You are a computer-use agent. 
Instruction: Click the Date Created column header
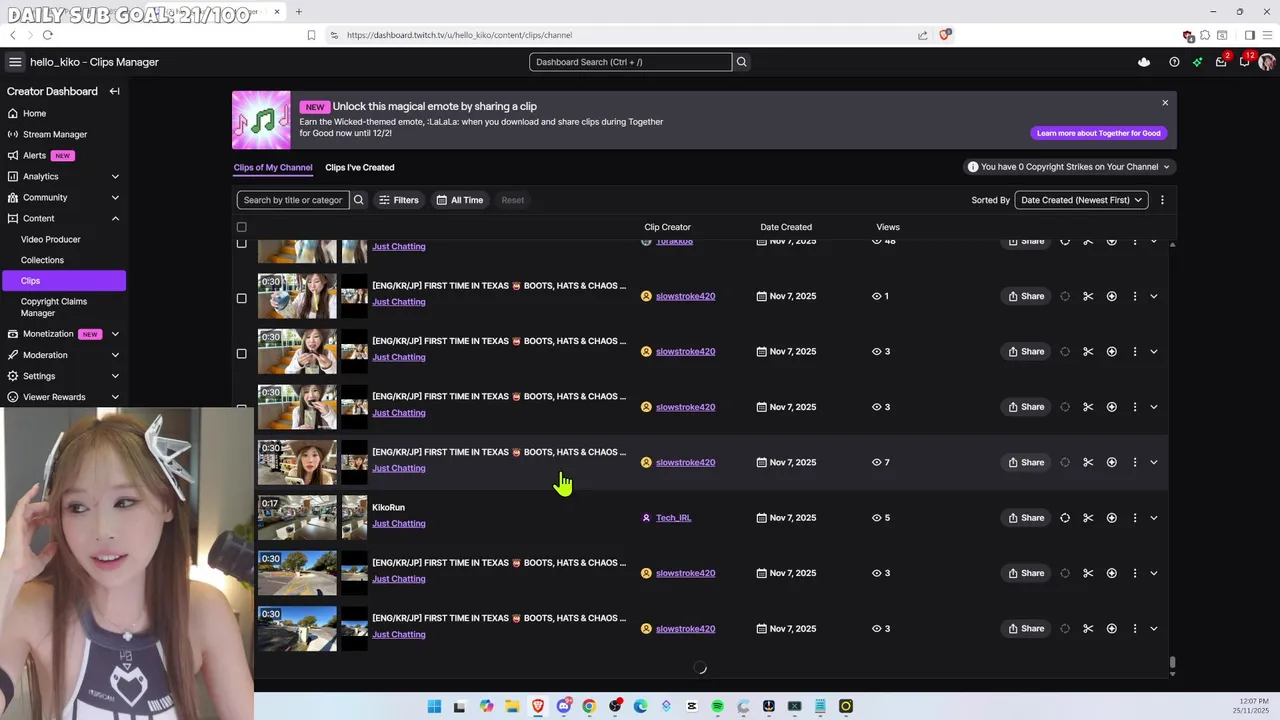point(786,227)
